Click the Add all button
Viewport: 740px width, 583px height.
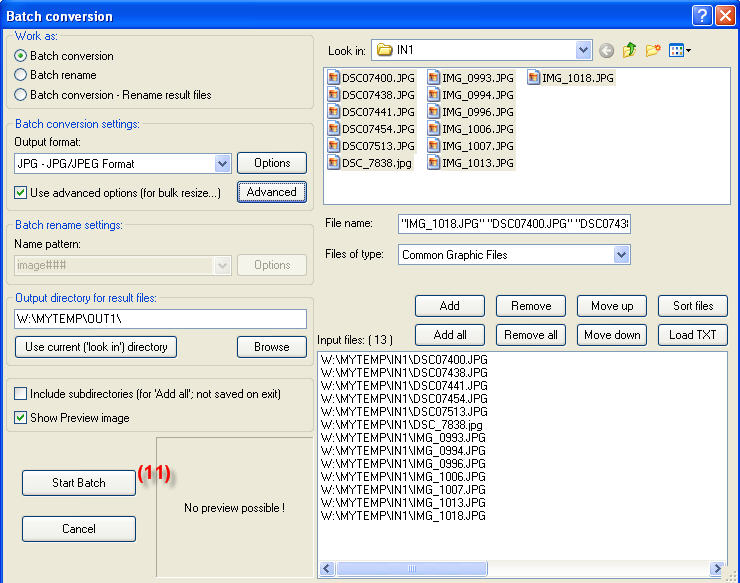coord(450,335)
